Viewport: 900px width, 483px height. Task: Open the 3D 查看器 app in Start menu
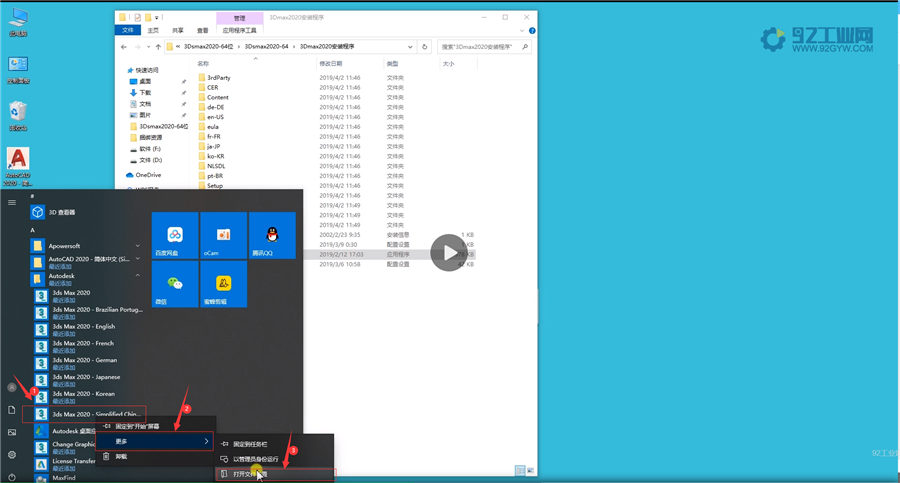click(53, 212)
